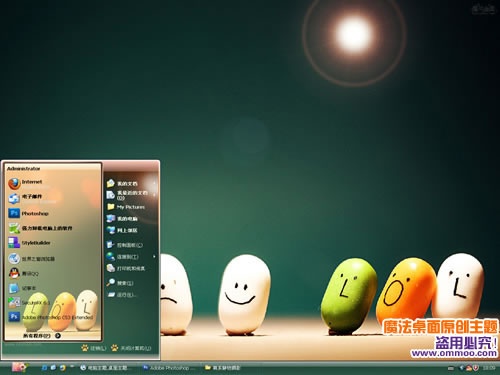Expand the Connect To submenu arrow
500x375 pixels.
pos(154,257)
